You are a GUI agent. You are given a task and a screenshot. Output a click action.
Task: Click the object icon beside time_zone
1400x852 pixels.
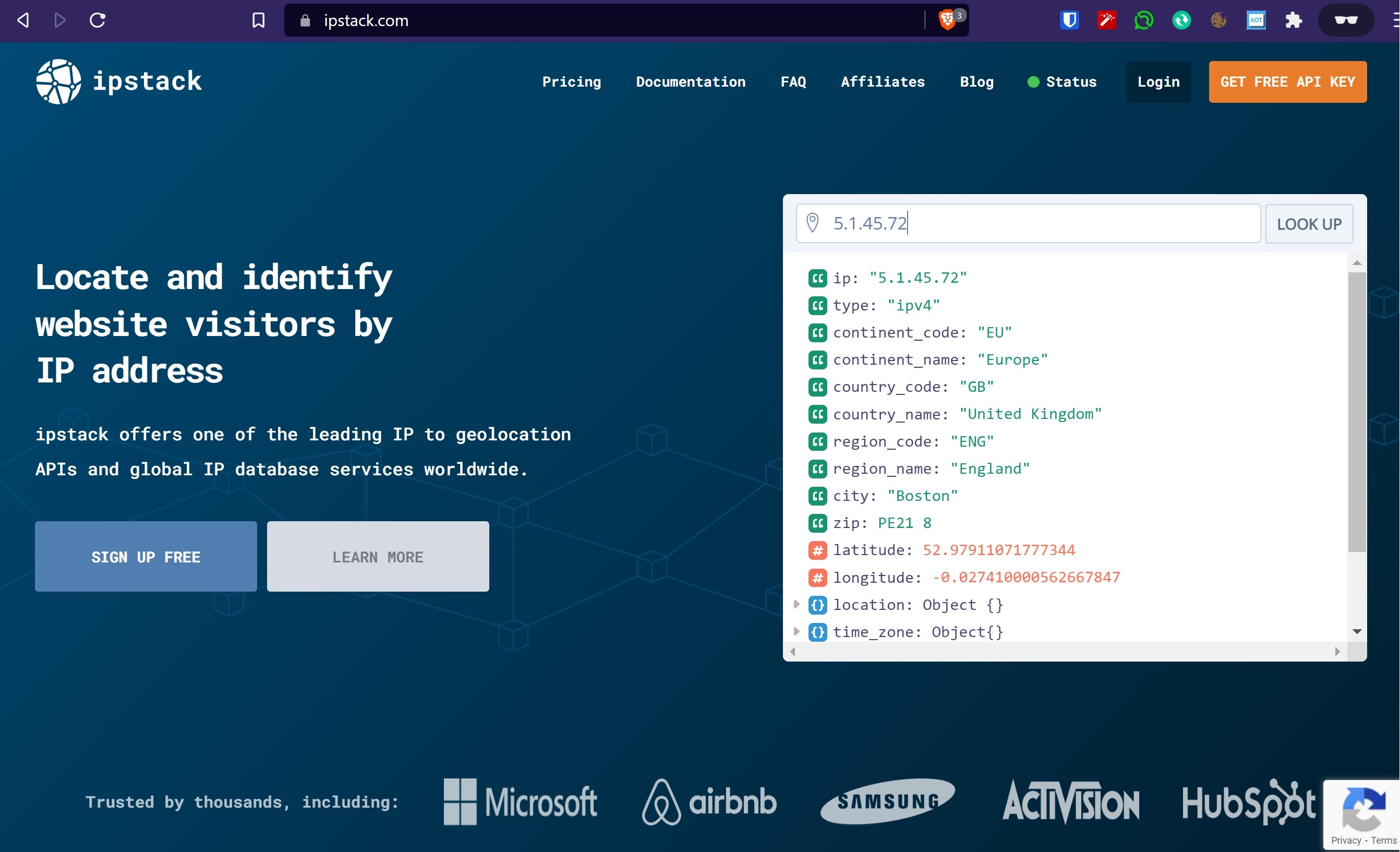pos(817,632)
